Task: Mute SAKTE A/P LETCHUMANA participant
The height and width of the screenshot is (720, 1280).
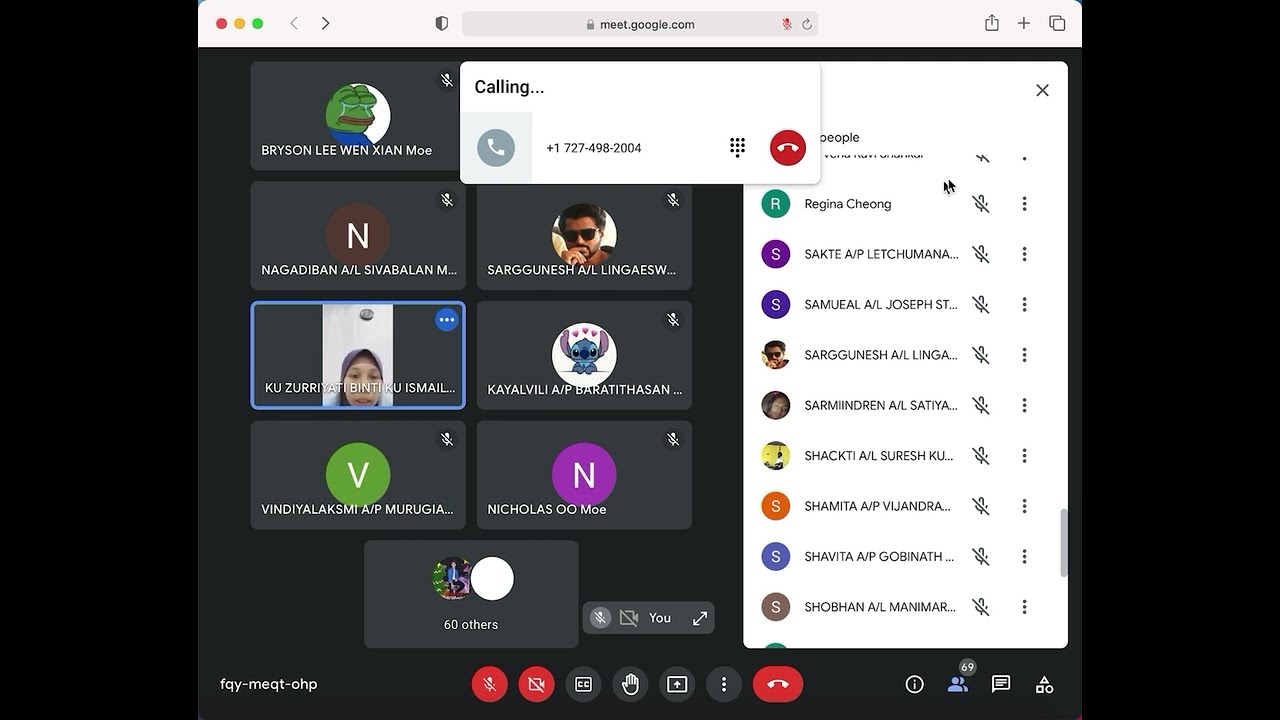Action: click(x=981, y=254)
